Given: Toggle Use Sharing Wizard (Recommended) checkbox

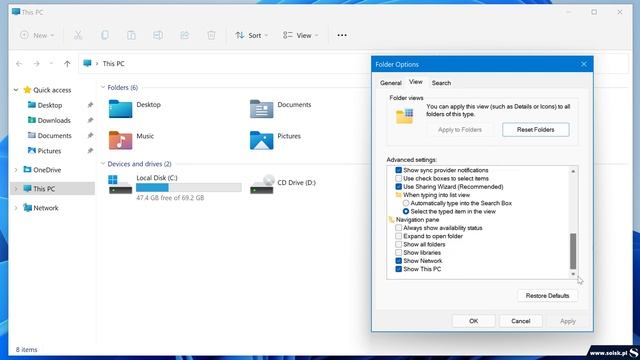Looking at the screenshot, I should [x=398, y=187].
